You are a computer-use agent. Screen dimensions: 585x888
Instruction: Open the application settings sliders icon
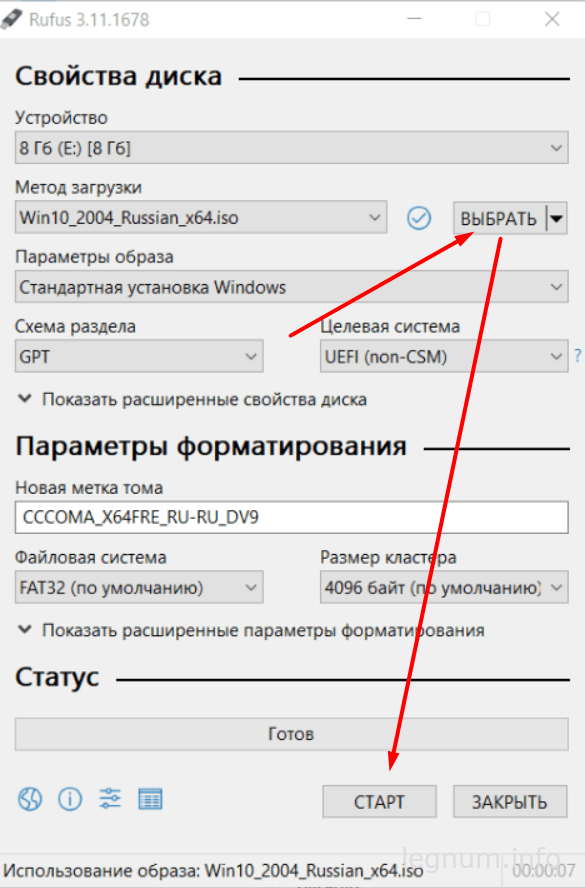tap(110, 799)
